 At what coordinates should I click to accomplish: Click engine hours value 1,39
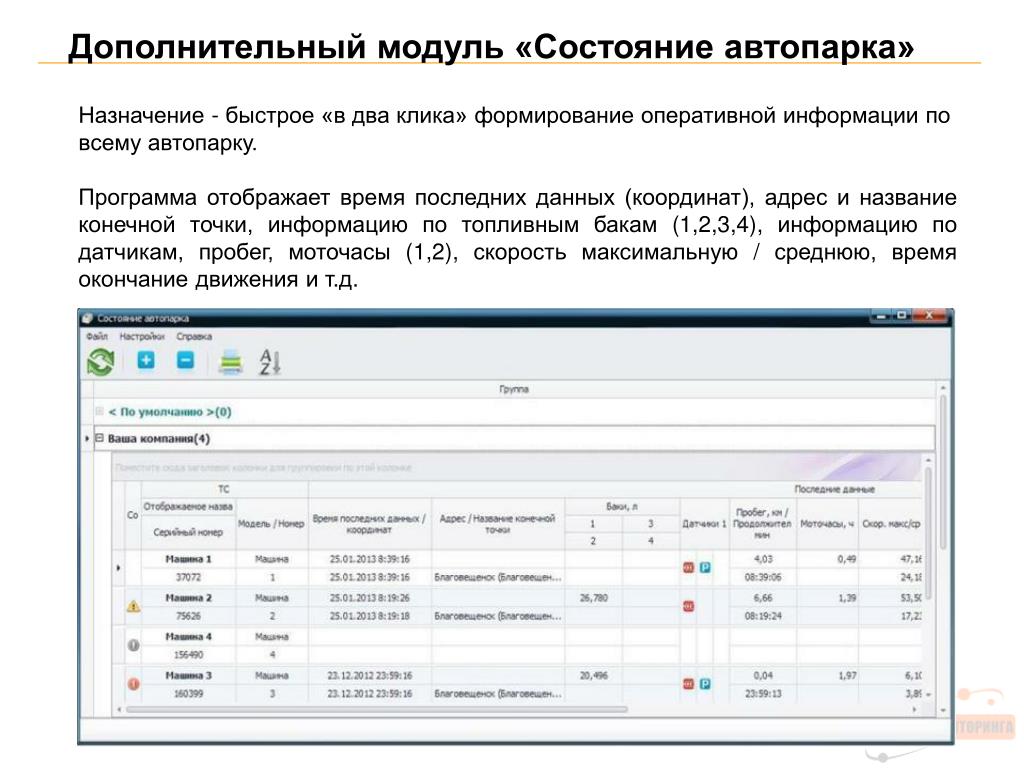(x=847, y=598)
